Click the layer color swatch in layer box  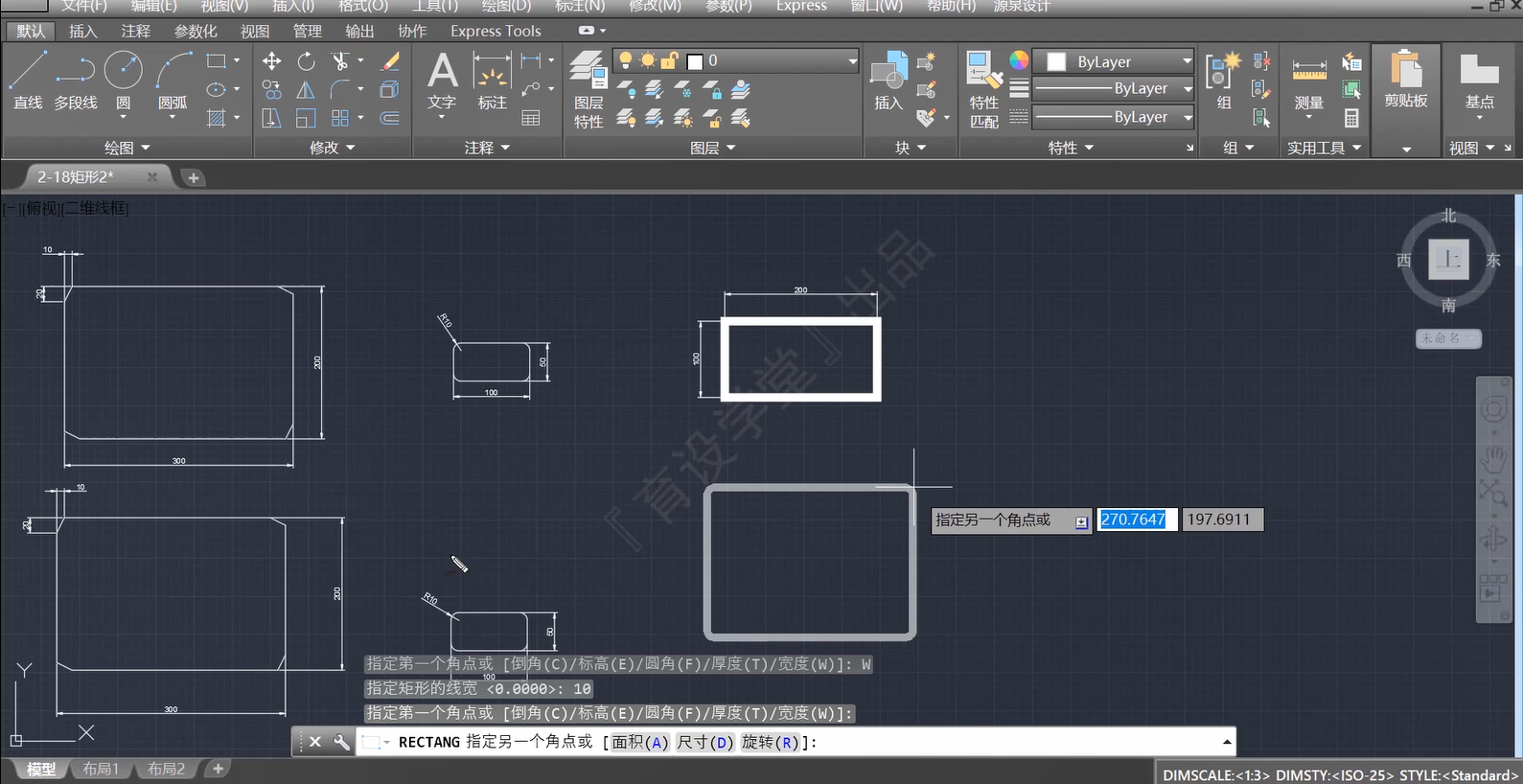tap(696, 61)
